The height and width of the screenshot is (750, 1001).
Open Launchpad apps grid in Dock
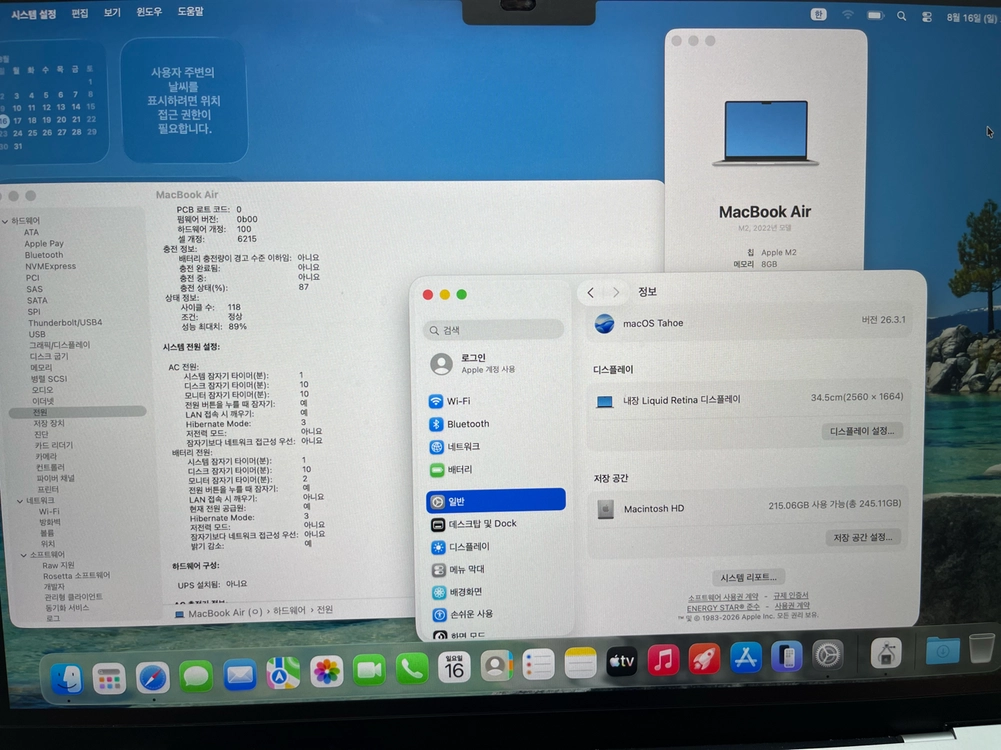click(109, 679)
